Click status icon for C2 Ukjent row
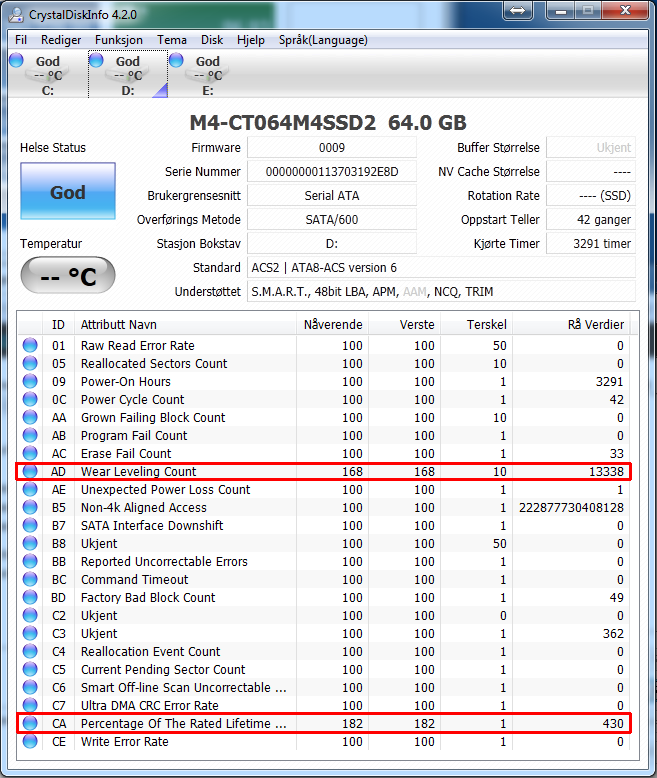Viewport: 657px width, 778px height. (30, 615)
